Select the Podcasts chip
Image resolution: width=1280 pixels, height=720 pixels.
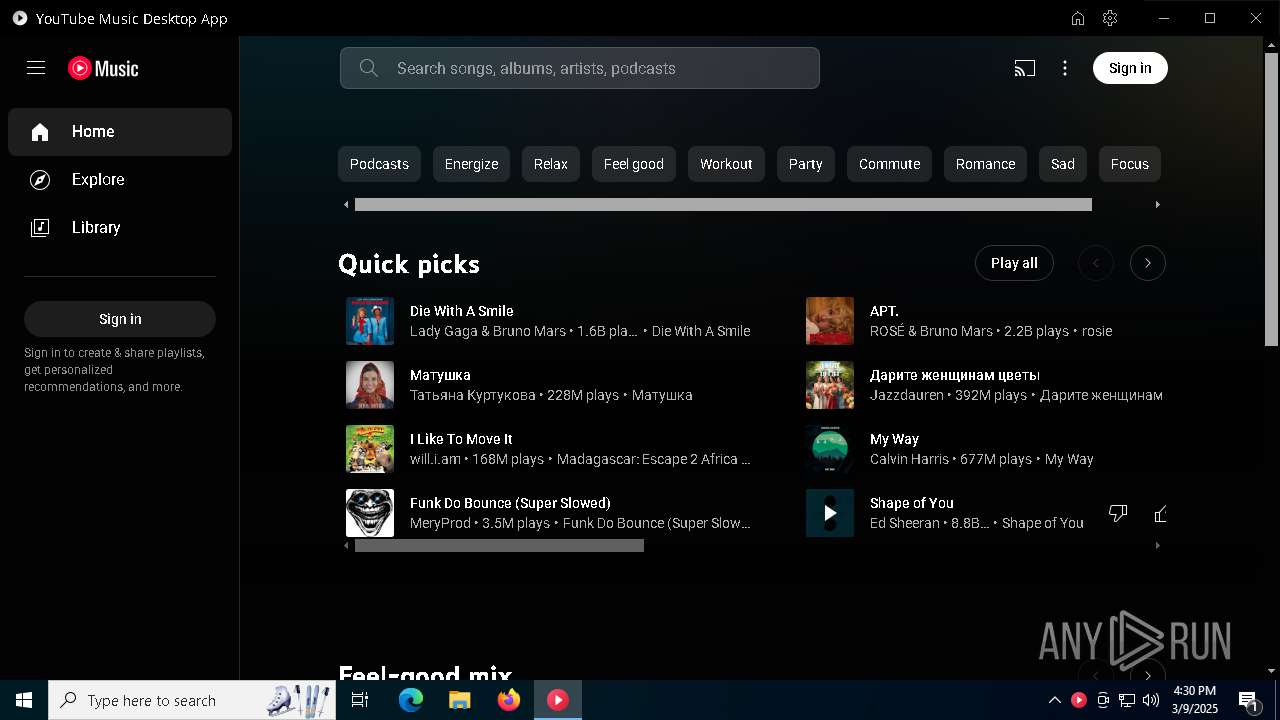379,164
